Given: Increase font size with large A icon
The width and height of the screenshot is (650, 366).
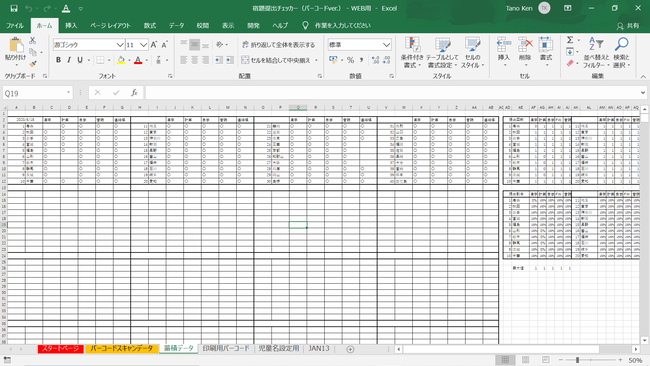Looking at the screenshot, I should pyautogui.click(x=154, y=44).
